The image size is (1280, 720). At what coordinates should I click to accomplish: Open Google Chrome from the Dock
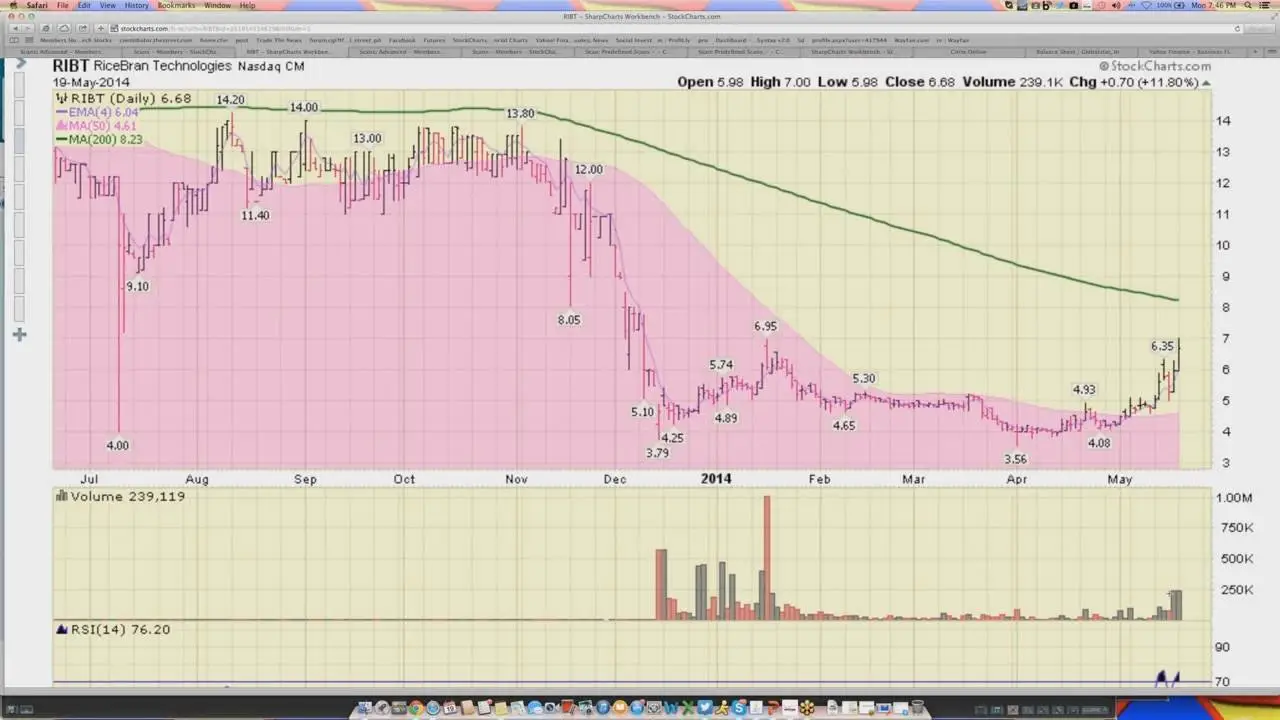[416, 707]
